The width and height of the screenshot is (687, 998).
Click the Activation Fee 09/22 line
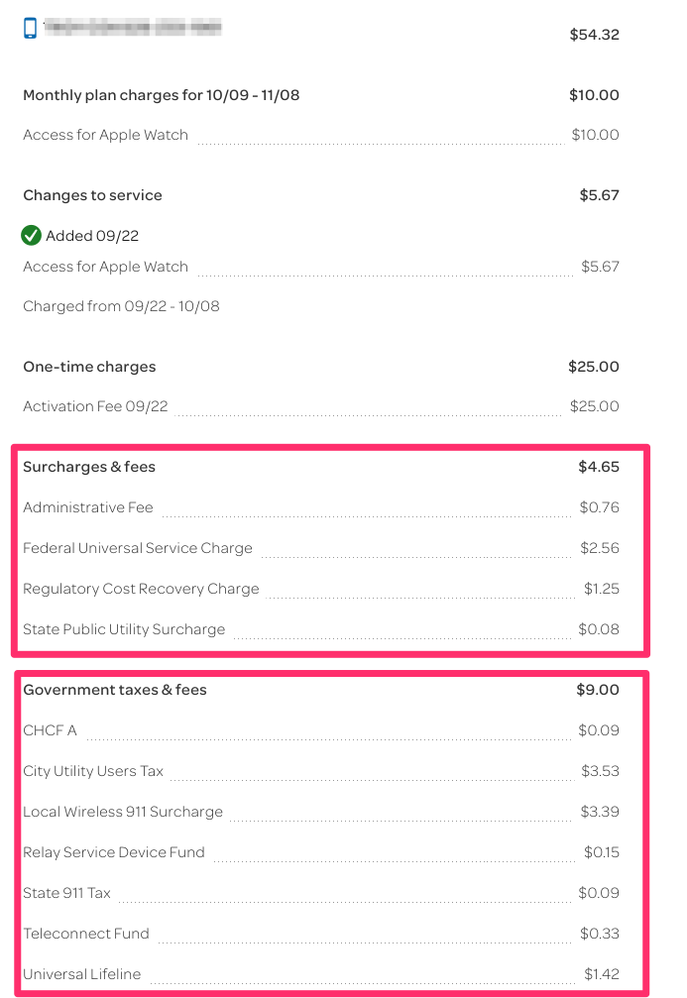point(97,407)
